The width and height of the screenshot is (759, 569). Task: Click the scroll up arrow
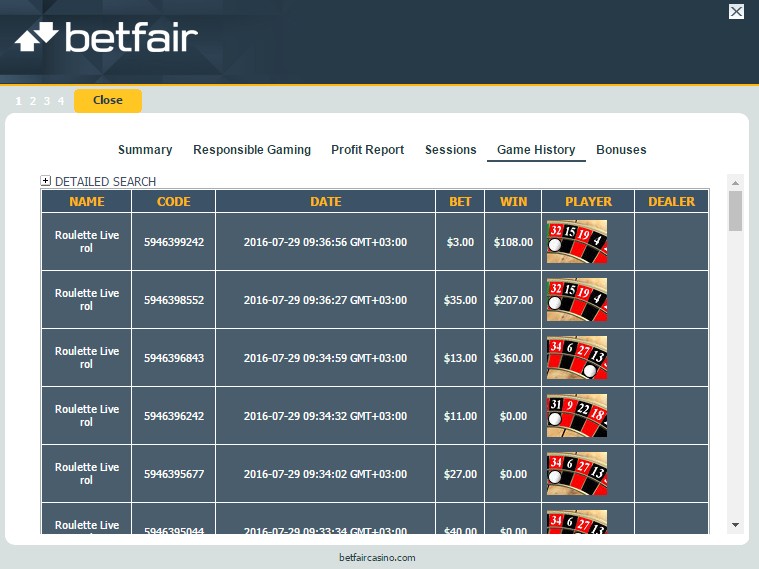736,183
